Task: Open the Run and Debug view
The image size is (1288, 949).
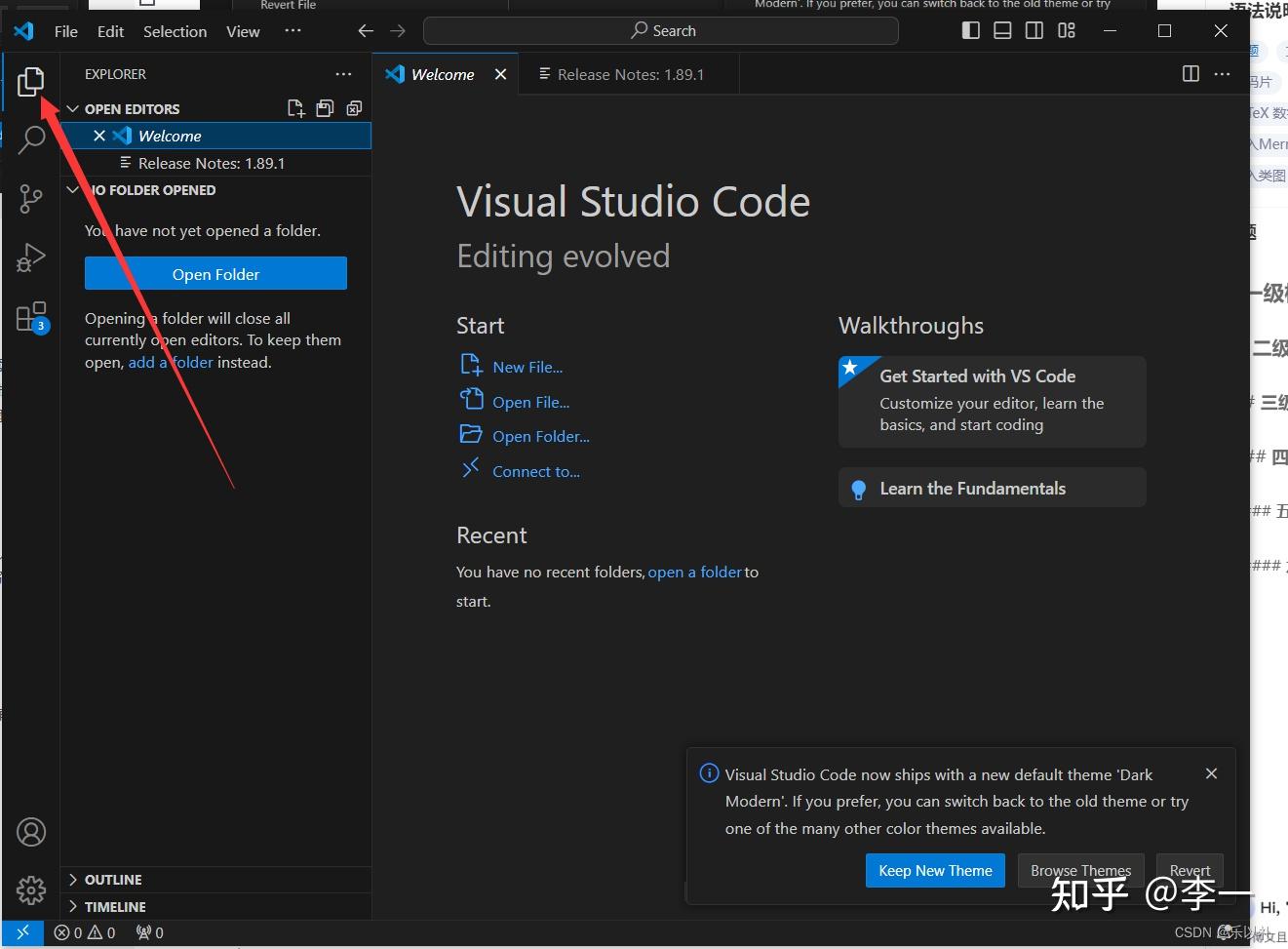Action: coord(30,257)
